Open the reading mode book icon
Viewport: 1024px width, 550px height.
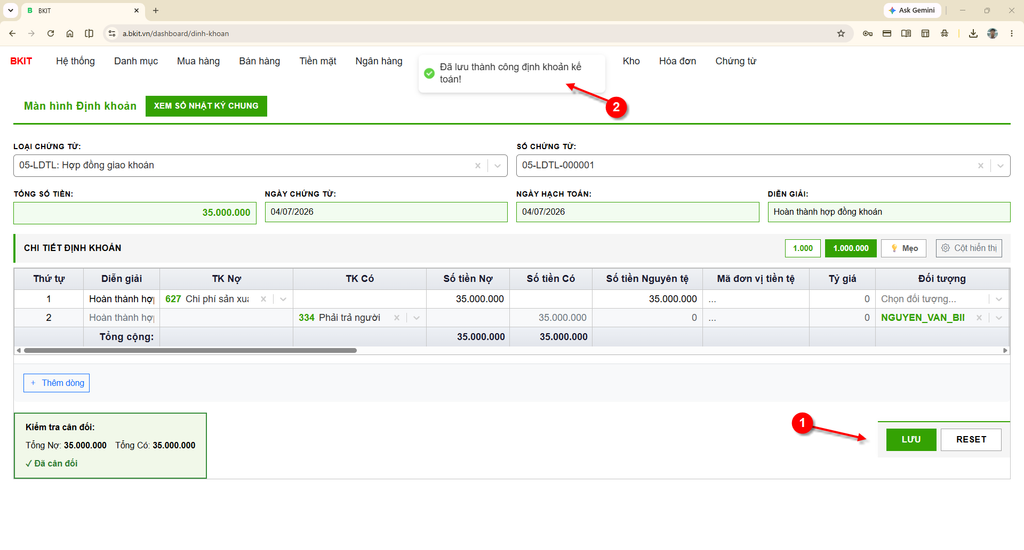(x=906, y=33)
